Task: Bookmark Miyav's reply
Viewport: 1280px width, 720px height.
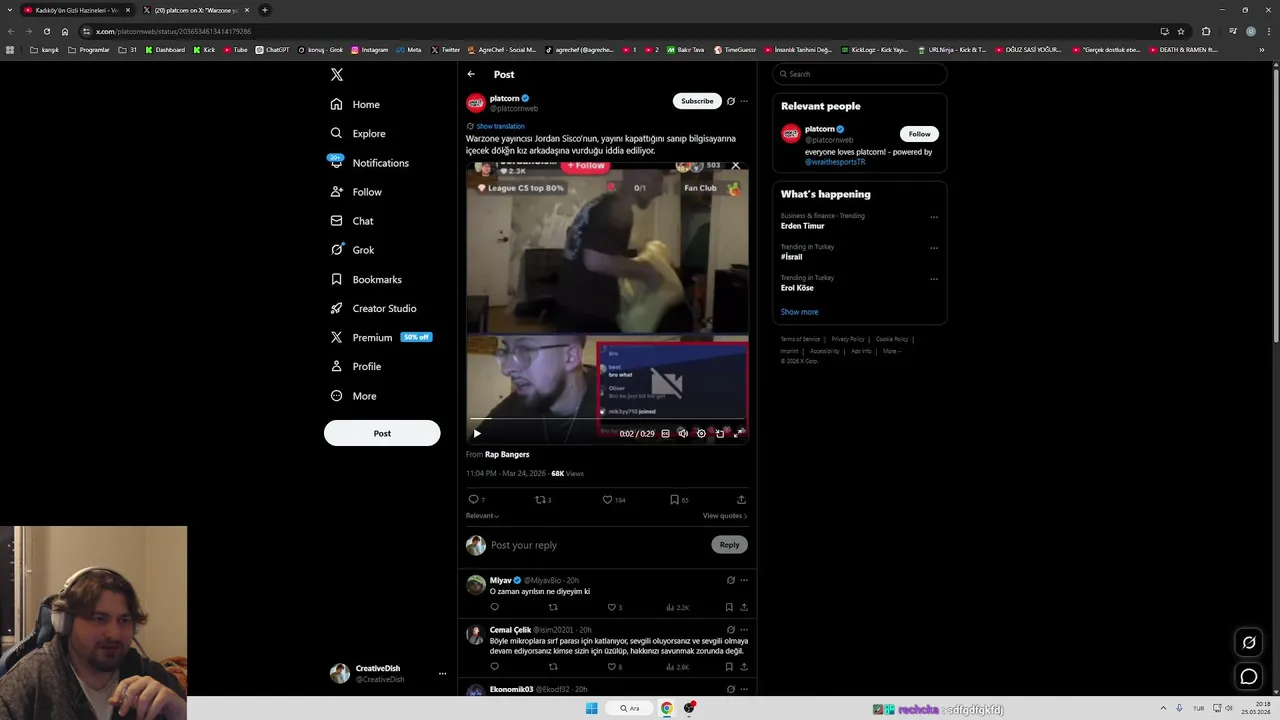Action: coord(729,607)
